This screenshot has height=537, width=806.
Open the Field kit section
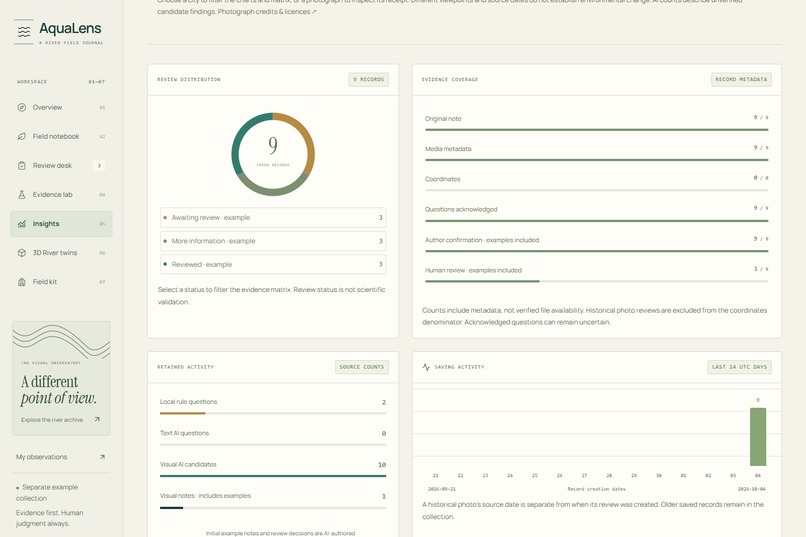pyautogui.click(x=61, y=282)
